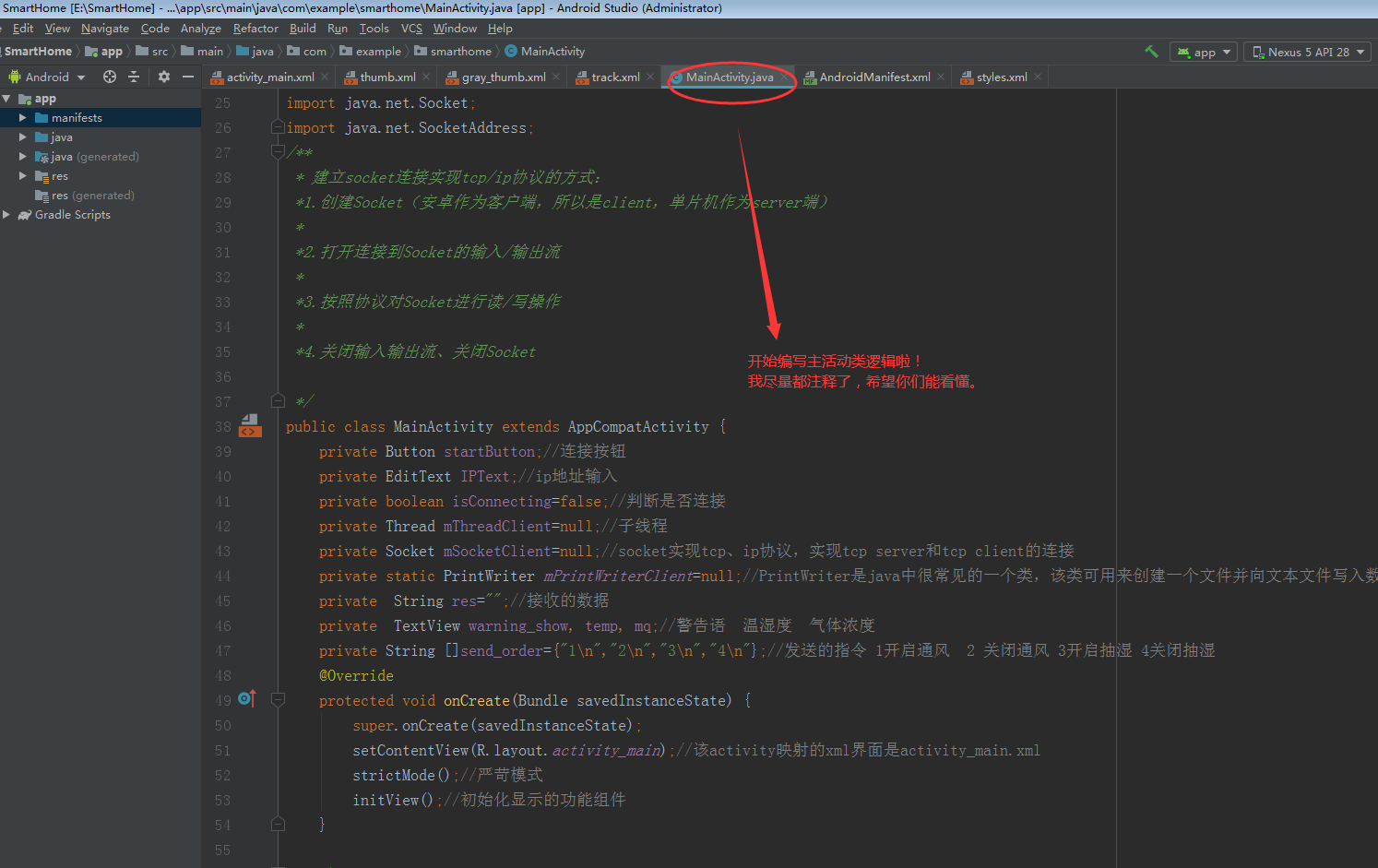Click the class gutter icon beside line 38
The height and width of the screenshot is (868, 1378).
[x=249, y=425]
